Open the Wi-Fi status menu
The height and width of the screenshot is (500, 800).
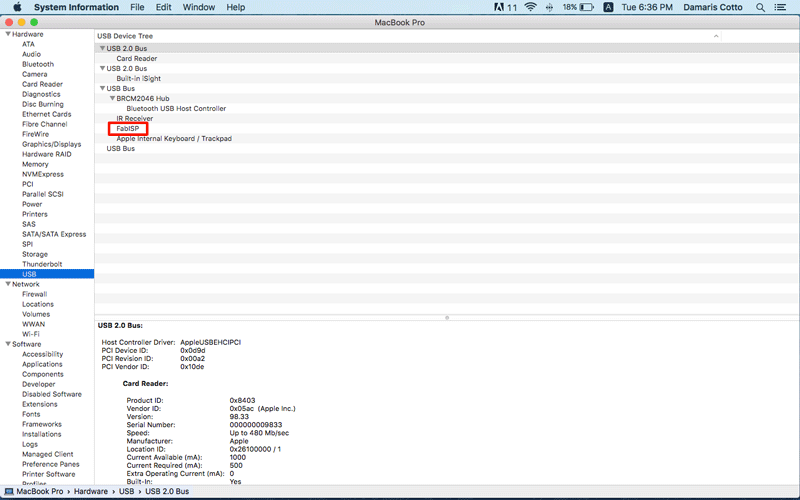(531, 7)
